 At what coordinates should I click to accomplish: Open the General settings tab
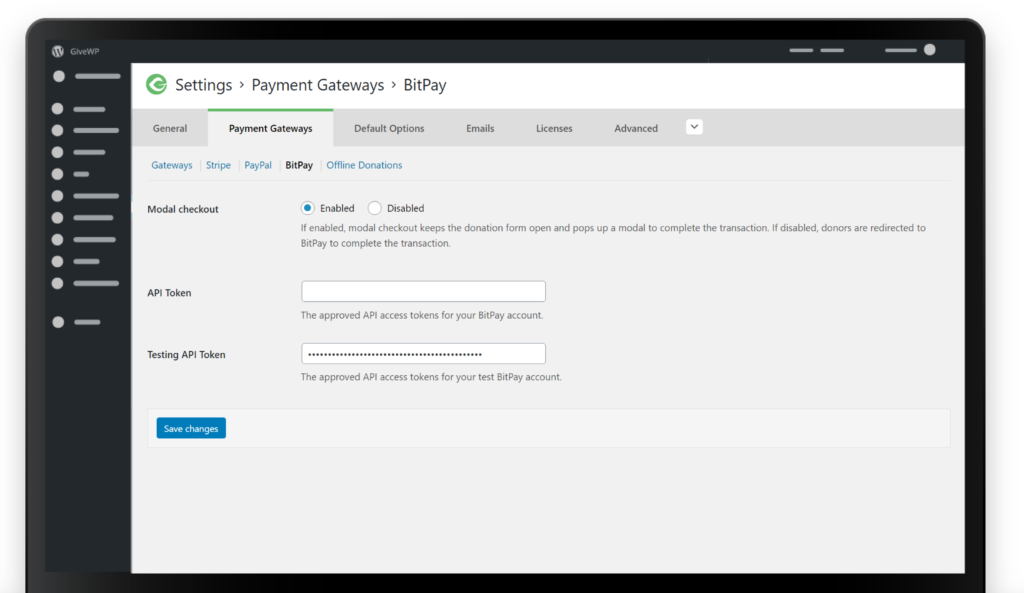170,128
